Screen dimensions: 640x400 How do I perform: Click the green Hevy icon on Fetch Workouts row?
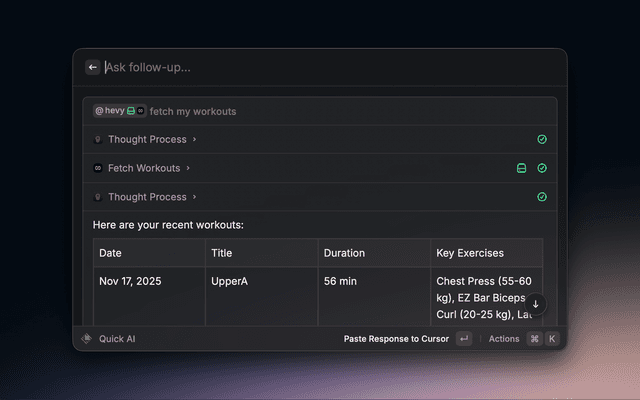(521, 168)
